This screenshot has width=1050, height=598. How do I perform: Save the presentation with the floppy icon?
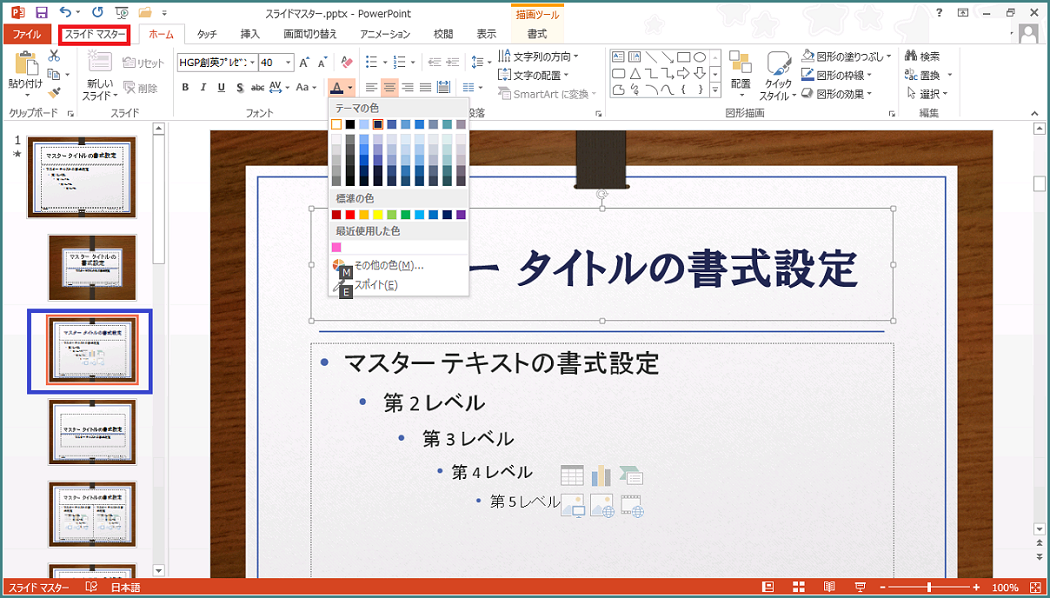(42, 13)
